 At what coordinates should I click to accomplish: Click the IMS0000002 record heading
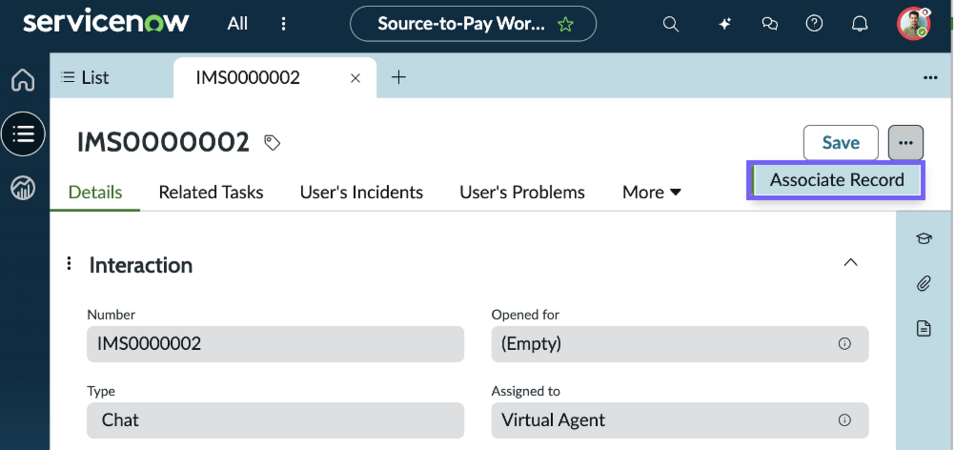point(163,142)
